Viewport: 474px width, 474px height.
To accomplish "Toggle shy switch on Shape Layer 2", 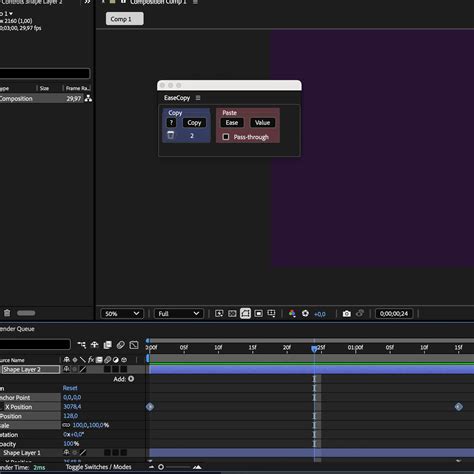I will coord(67,369).
